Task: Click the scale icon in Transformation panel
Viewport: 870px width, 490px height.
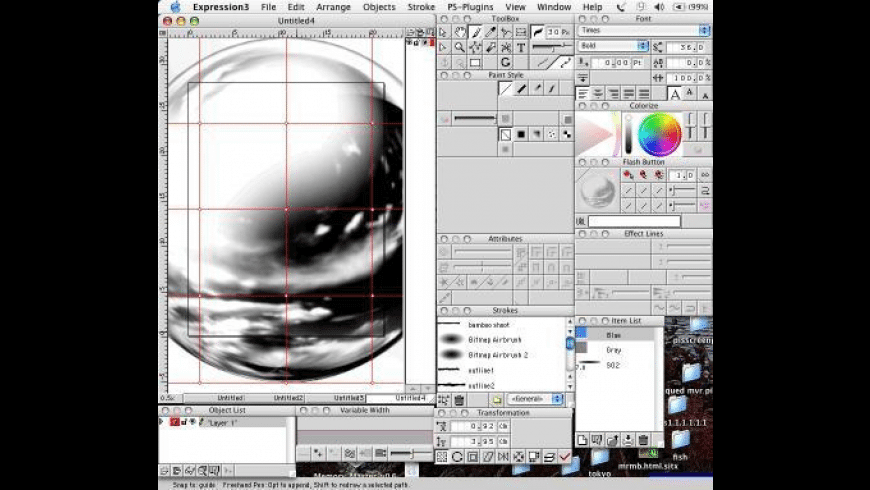Action: pos(473,457)
